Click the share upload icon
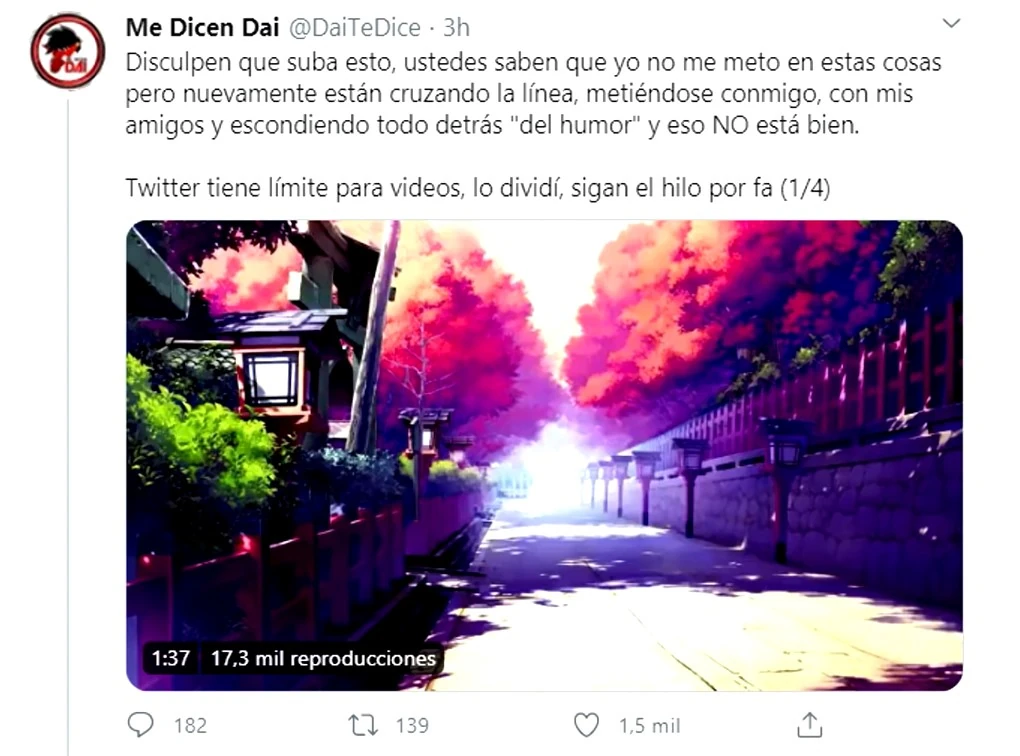 click(810, 725)
